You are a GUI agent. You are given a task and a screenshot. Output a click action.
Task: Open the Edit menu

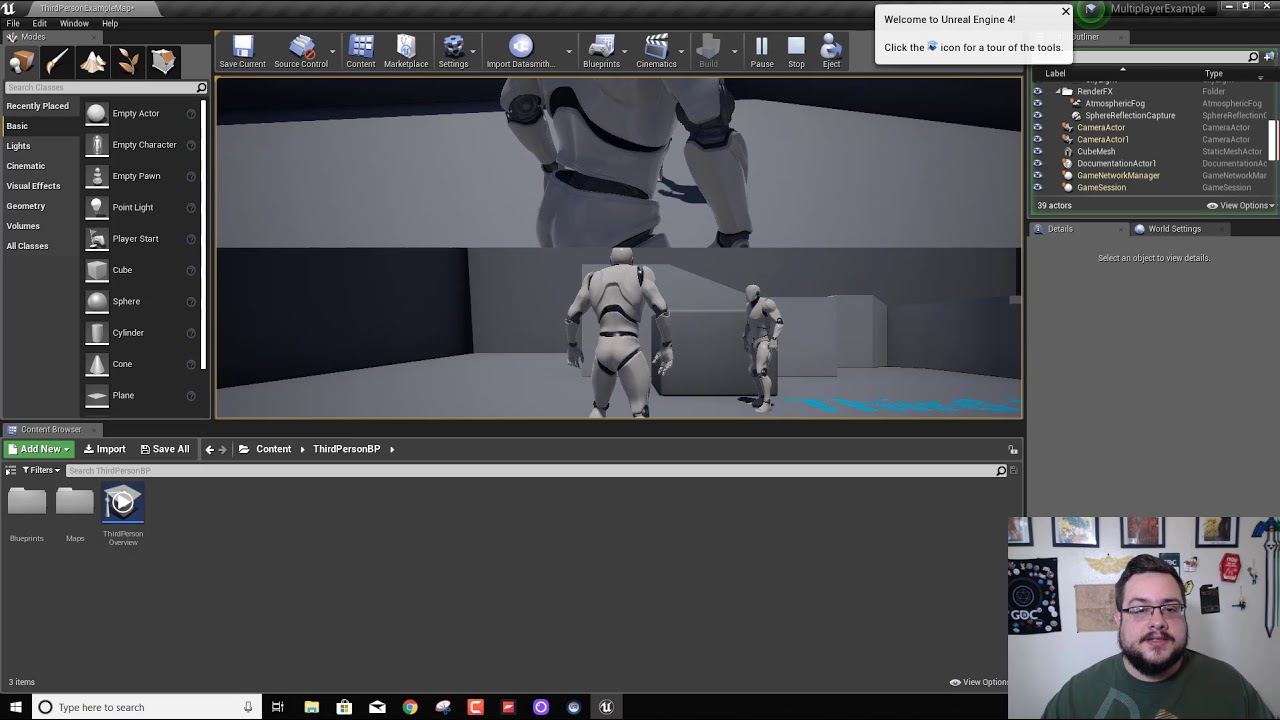(x=40, y=23)
